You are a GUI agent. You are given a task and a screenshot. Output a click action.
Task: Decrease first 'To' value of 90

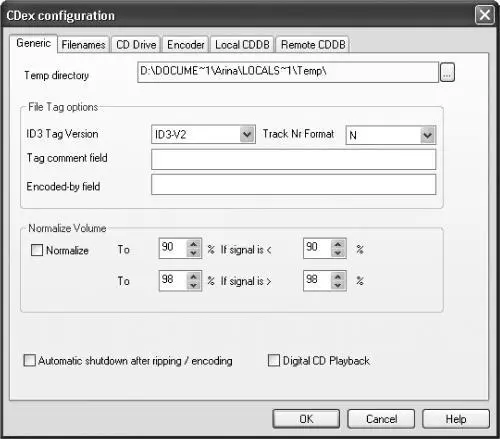tap(193, 253)
